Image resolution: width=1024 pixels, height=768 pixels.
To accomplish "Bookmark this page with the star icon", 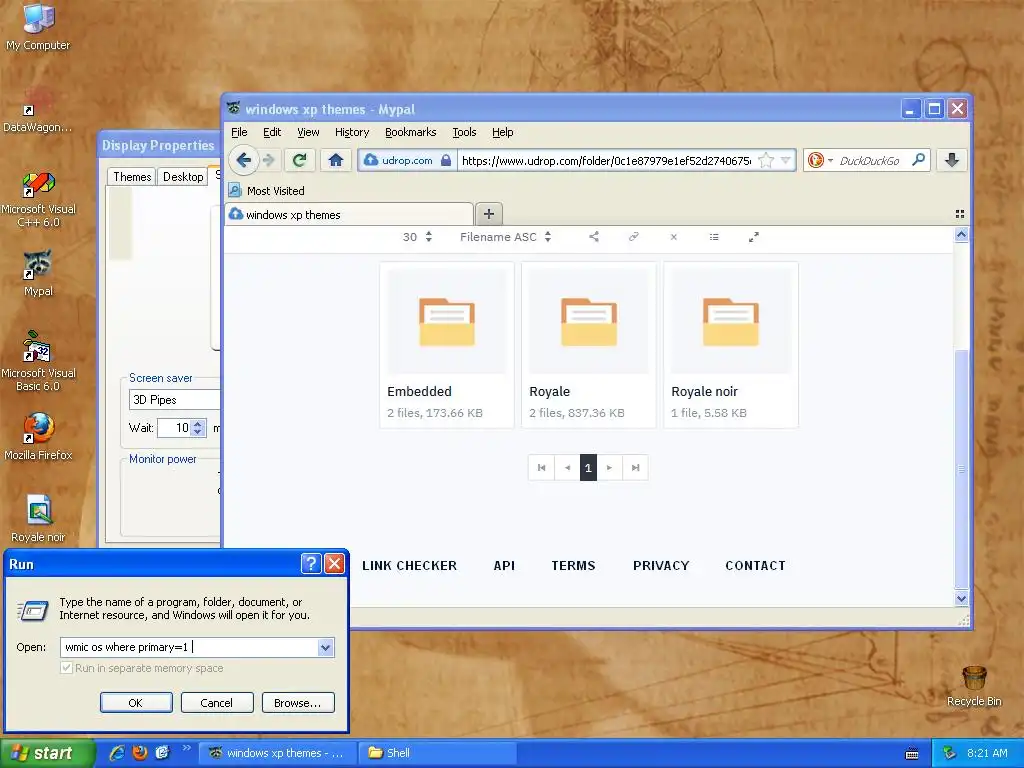I will 766,160.
